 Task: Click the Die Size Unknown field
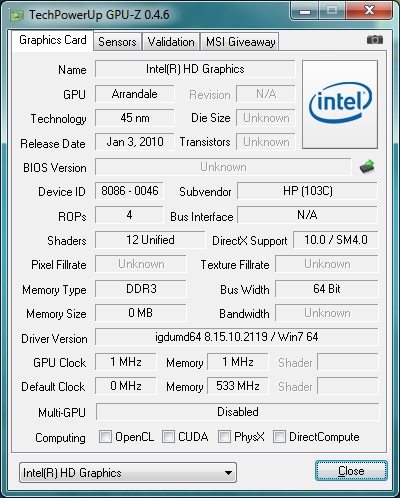pos(266,118)
